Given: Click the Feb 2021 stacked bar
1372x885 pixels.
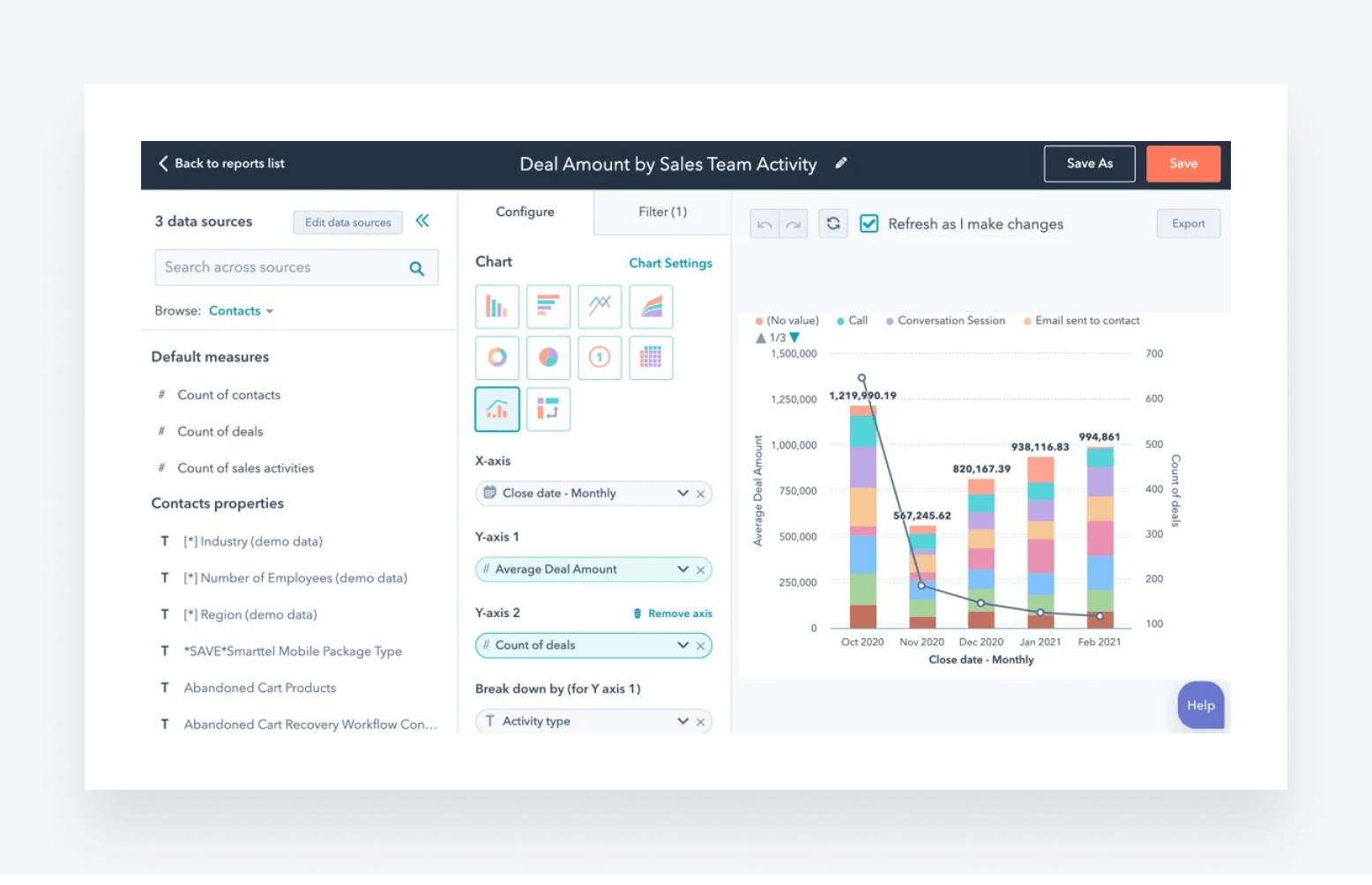Looking at the screenshot, I should [x=1100, y=538].
